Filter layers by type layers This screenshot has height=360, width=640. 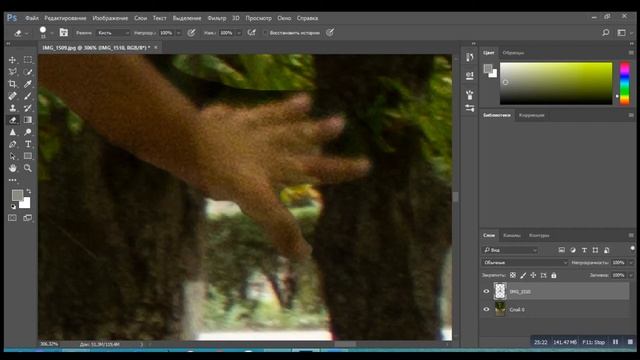(x=584, y=250)
